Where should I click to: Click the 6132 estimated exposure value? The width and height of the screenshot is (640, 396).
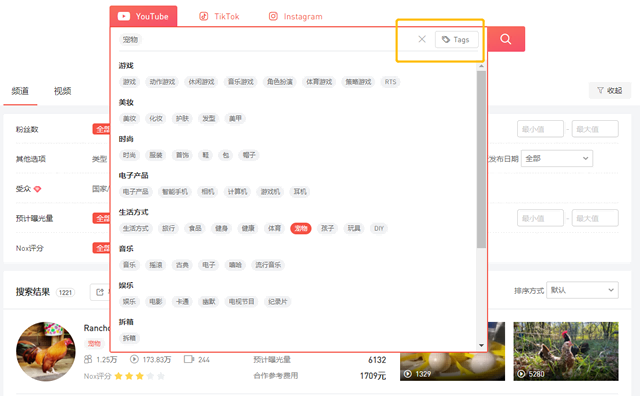click(377, 360)
